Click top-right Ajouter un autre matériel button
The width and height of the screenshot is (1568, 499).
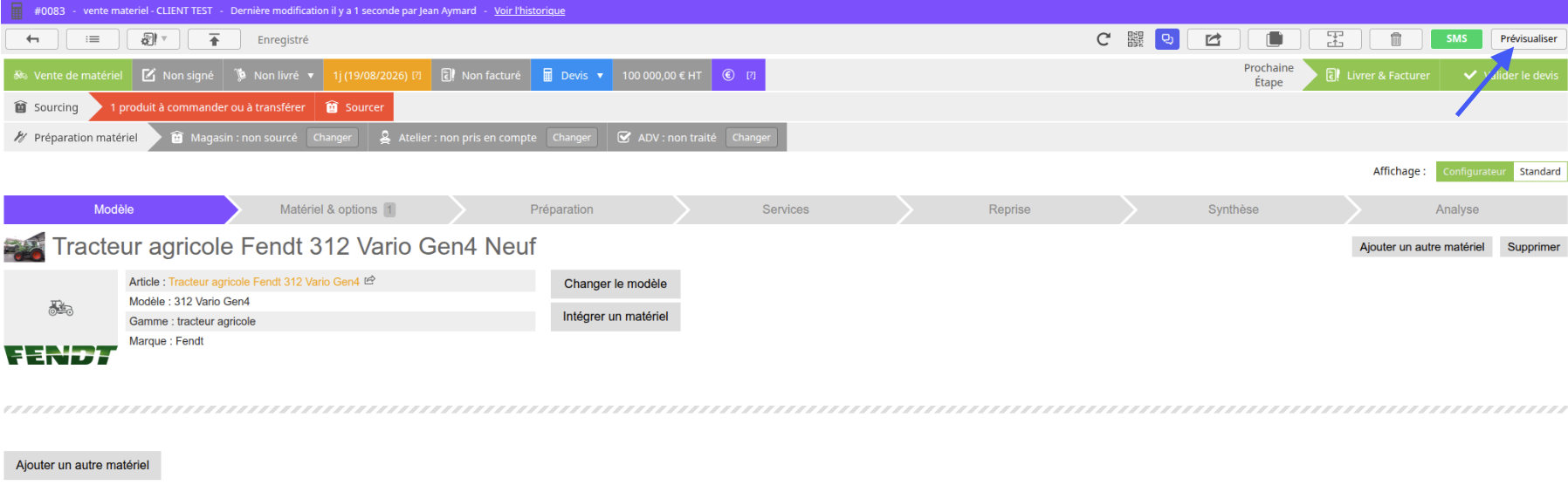click(x=1422, y=247)
